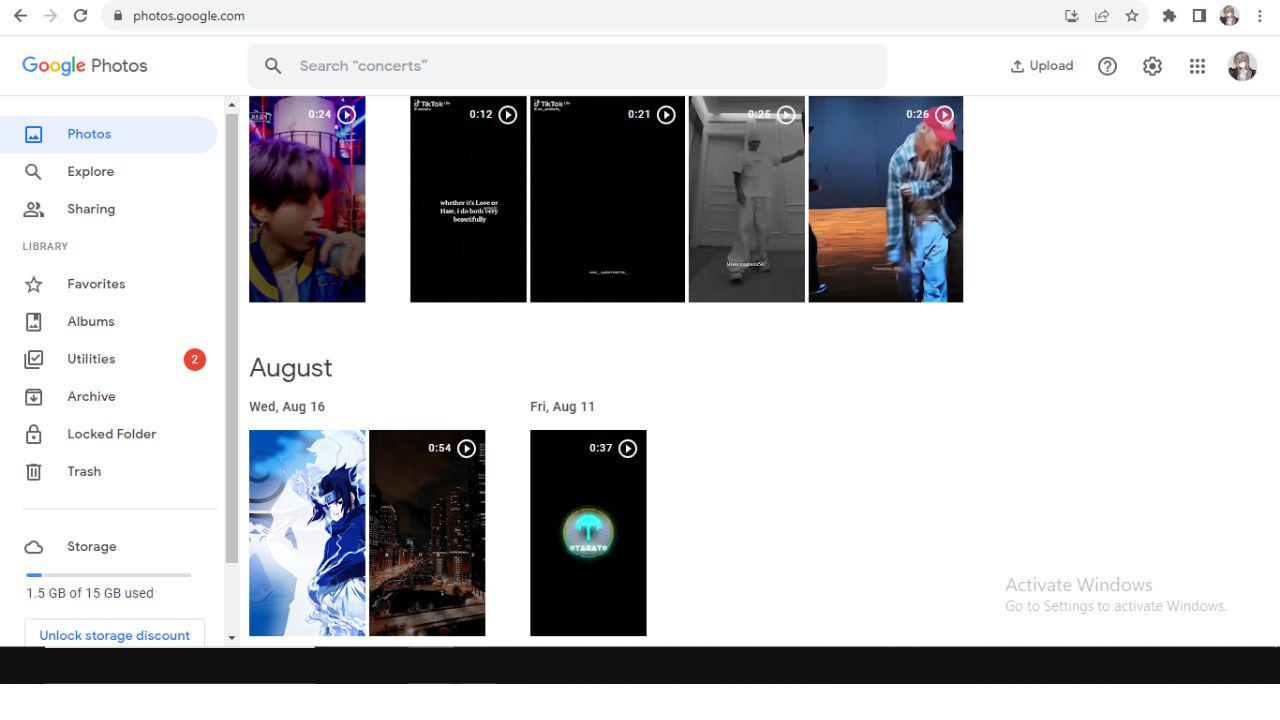Click the storage usage progress bar
This screenshot has height=720, width=1280.
coord(107,575)
